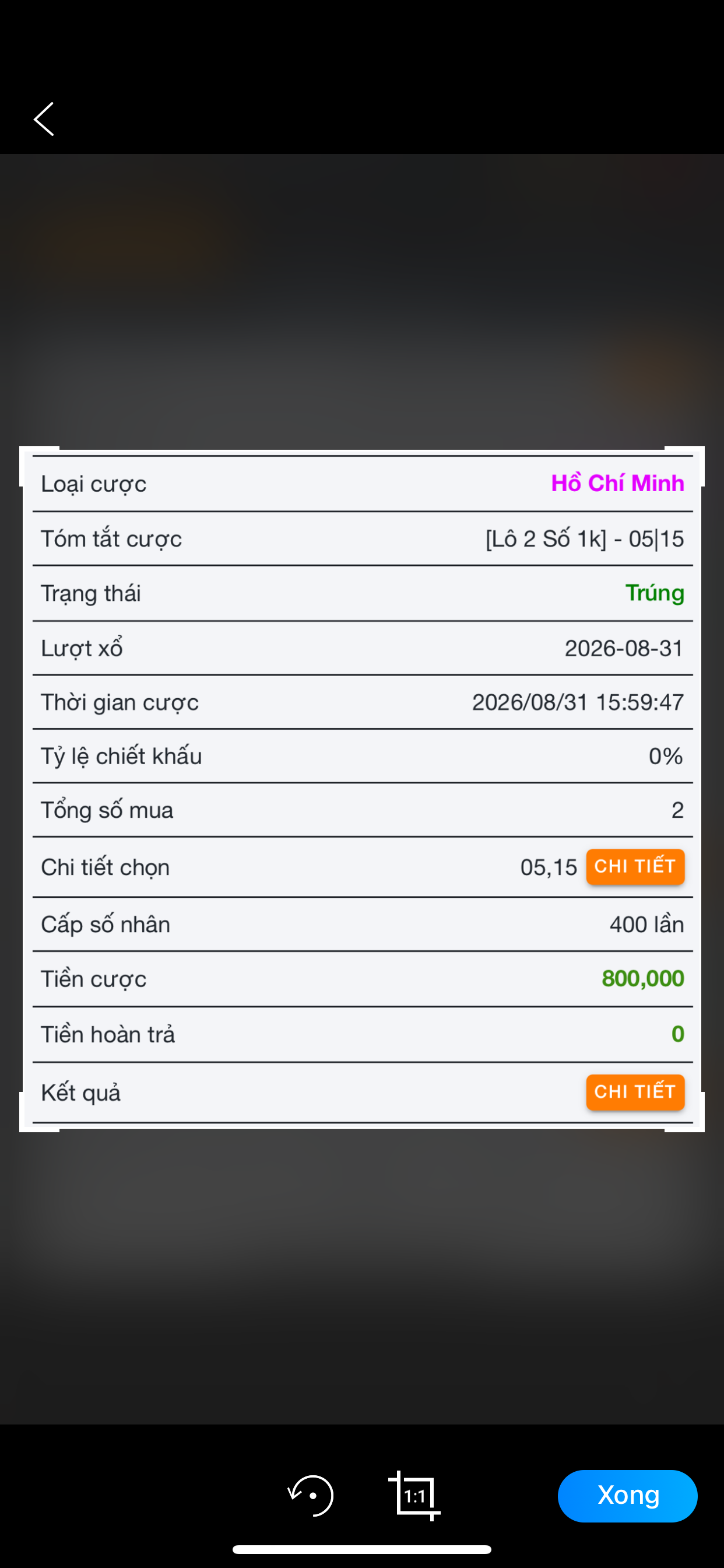The width and height of the screenshot is (724, 1568).
Task: Select the Lượt xổ date 2026-08-31
Action: tap(624, 648)
